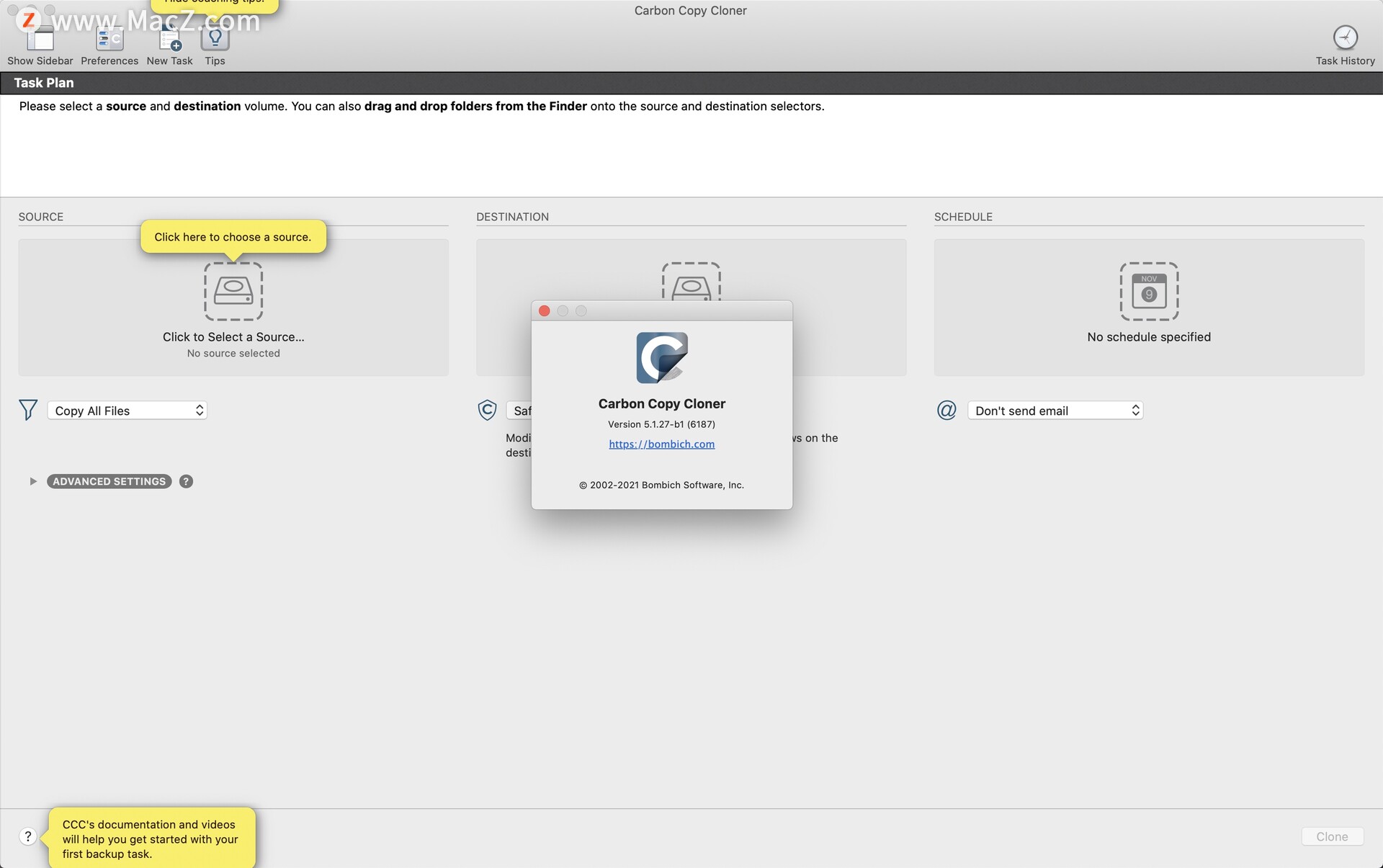Open the https://bombich.com link
Image resolution: width=1383 pixels, height=868 pixels.
coord(662,444)
